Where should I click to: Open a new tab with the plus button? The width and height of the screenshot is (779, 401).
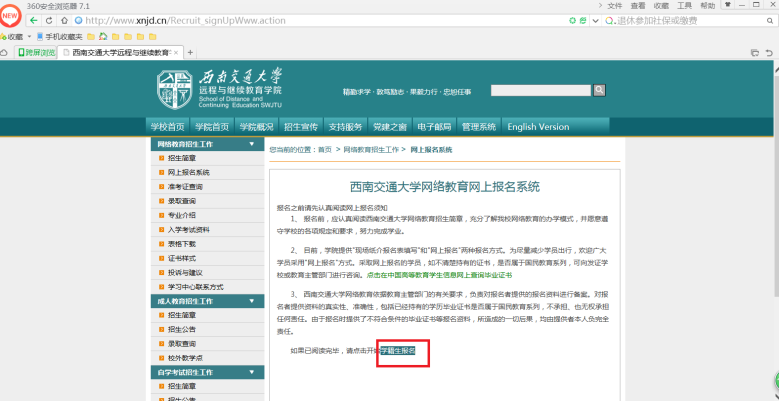click(x=190, y=52)
